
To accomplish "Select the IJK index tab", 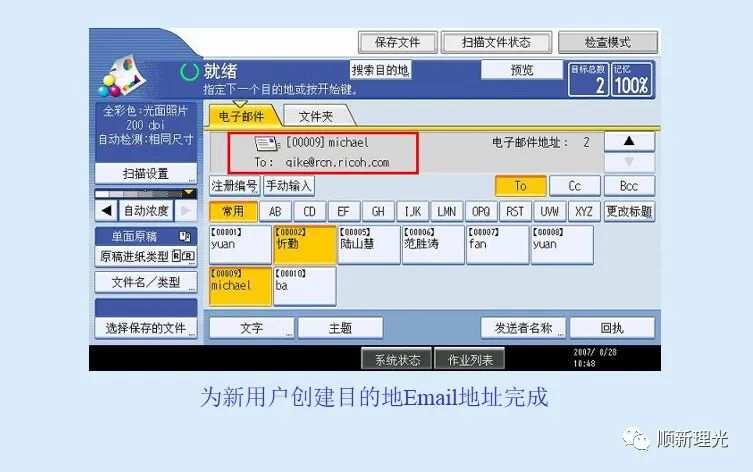I will 413,211.
